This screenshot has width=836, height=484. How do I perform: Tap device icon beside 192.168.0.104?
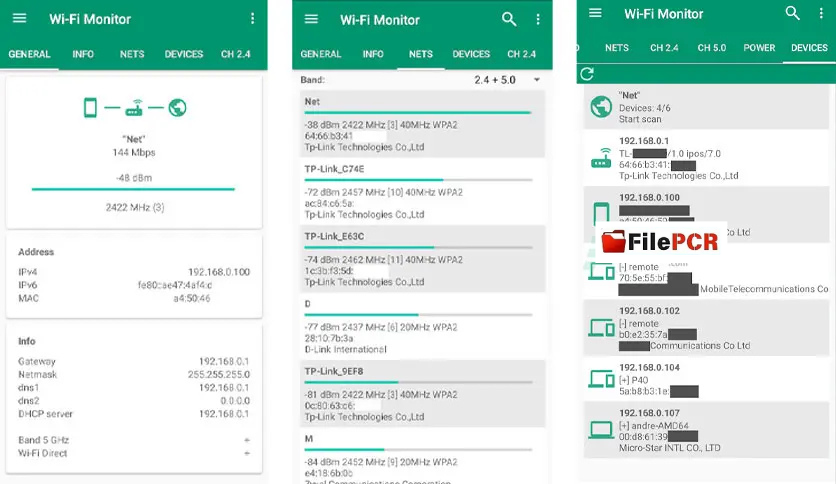click(x=601, y=379)
